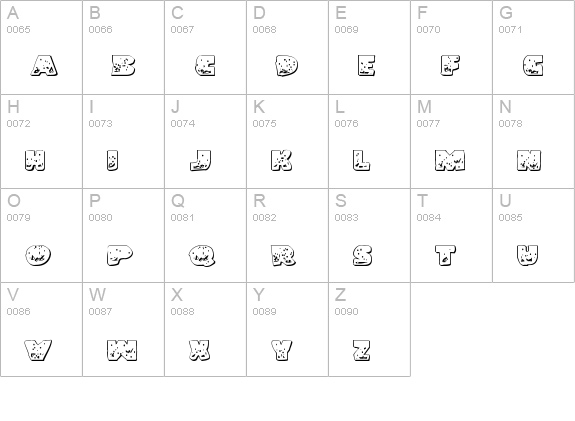The height and width of the screenshot is (421, 575).
Task: Select the Y glyph in cell 0089
Action: (x=282, y=350)
